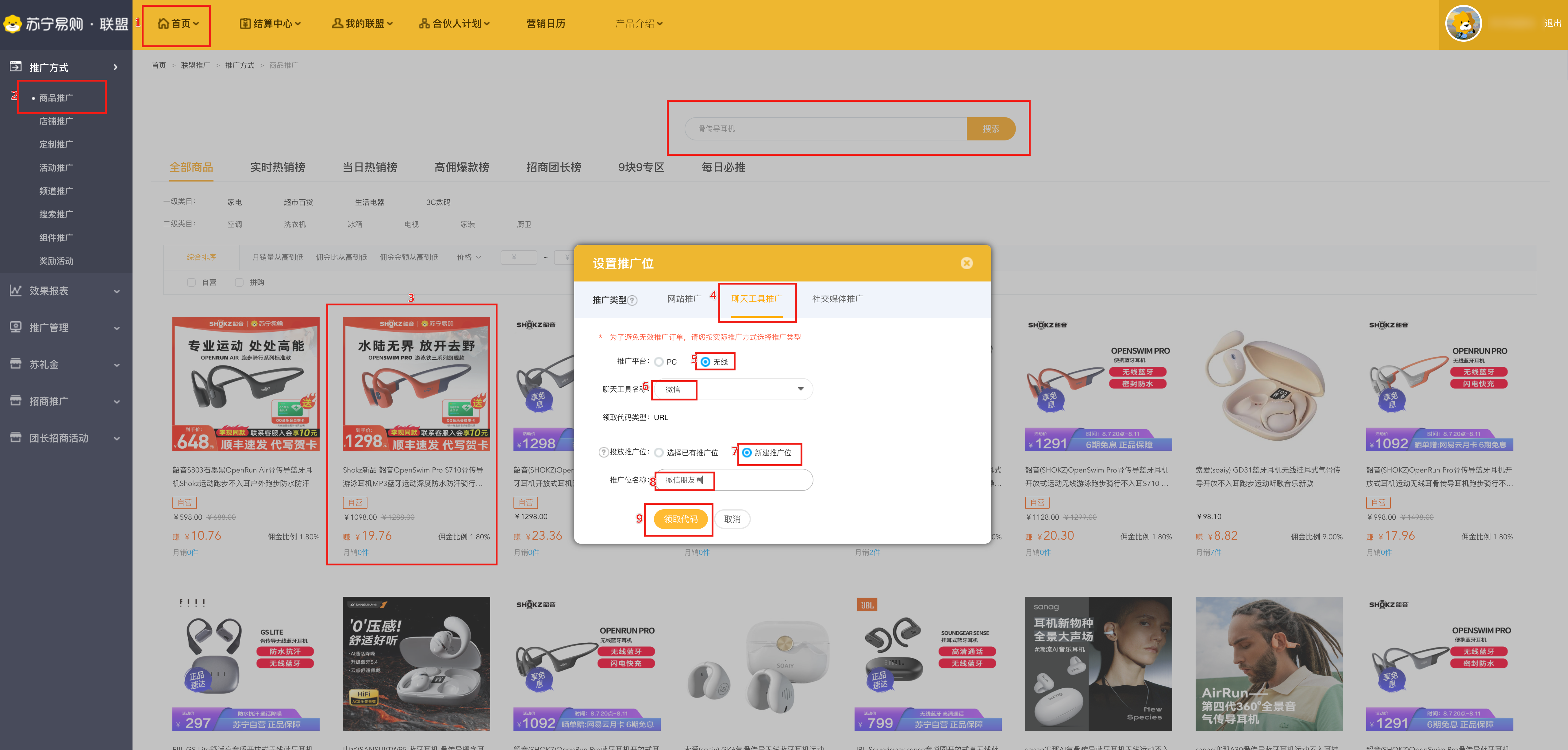The width and height of the screenshot is (1568, 750).
Task: Click the 搜索 search button
Action: 990,129
